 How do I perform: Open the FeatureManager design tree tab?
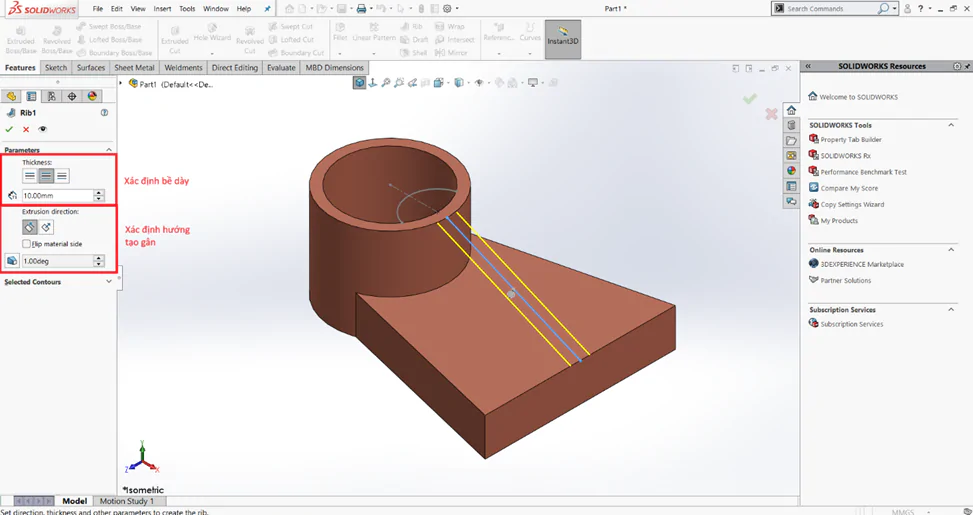[11, 96]
